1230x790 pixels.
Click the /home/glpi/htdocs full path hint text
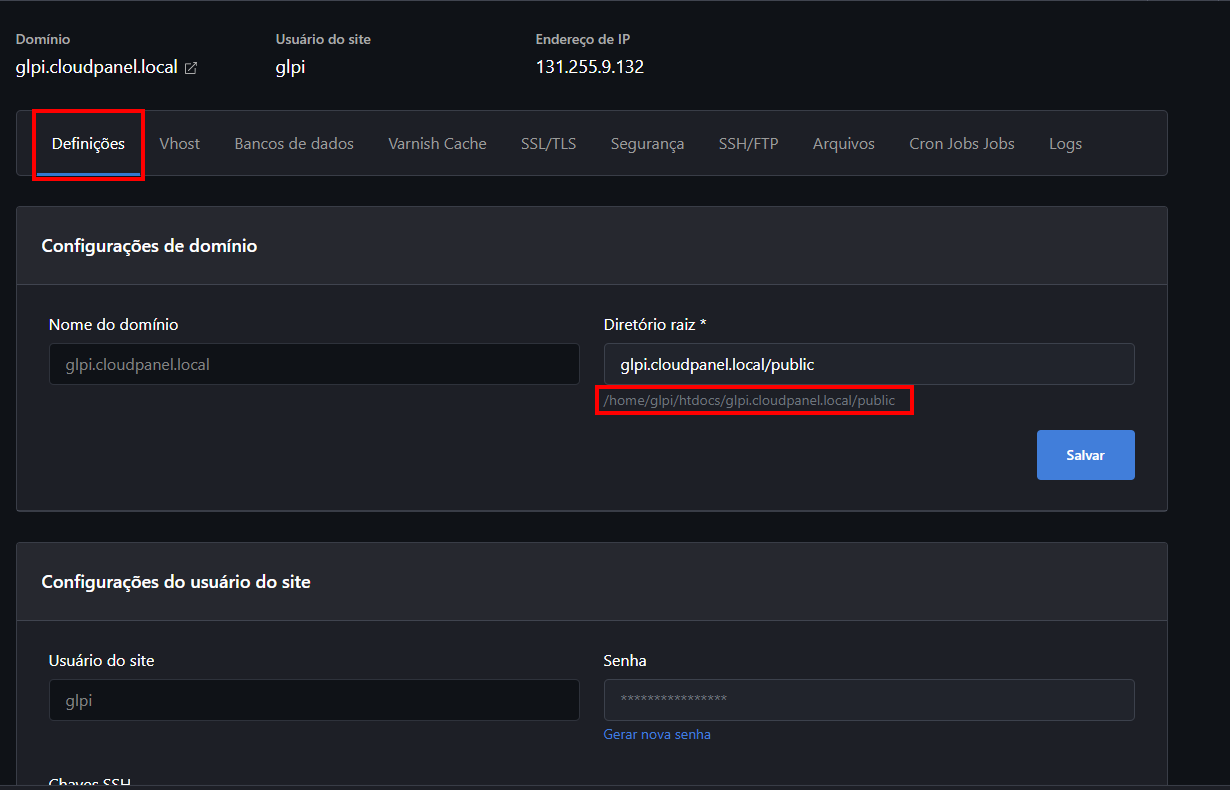pos(749,400)
